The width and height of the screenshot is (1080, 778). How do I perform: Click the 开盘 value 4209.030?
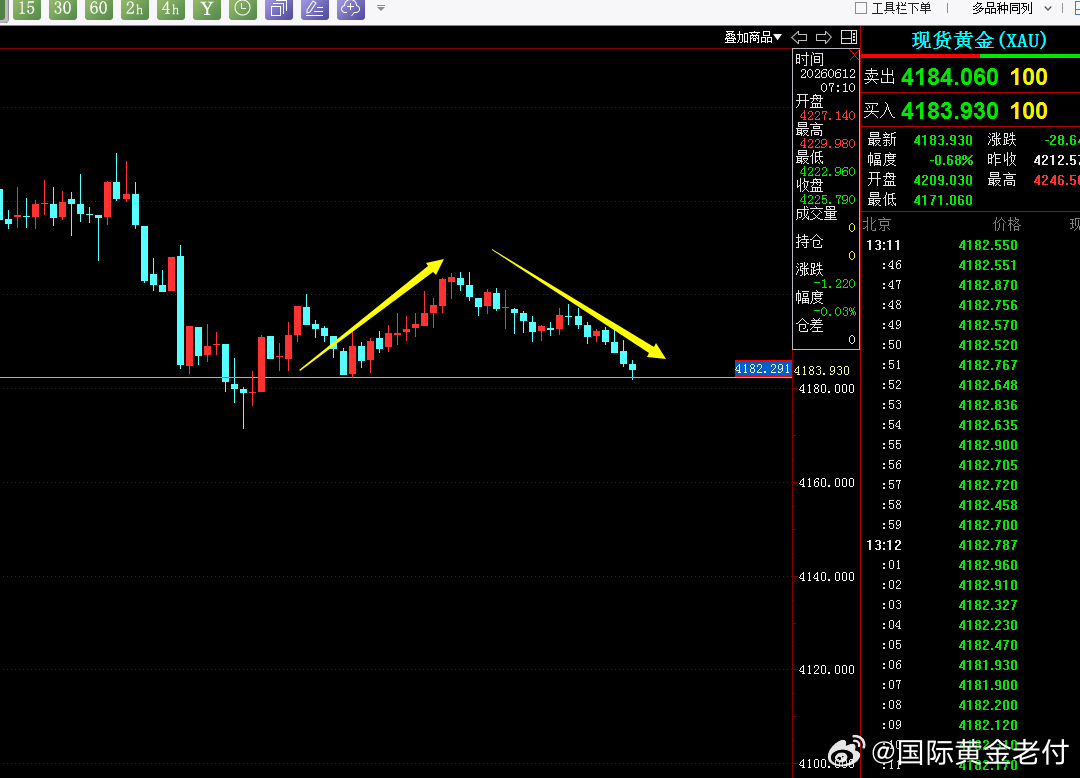point(943,180)
